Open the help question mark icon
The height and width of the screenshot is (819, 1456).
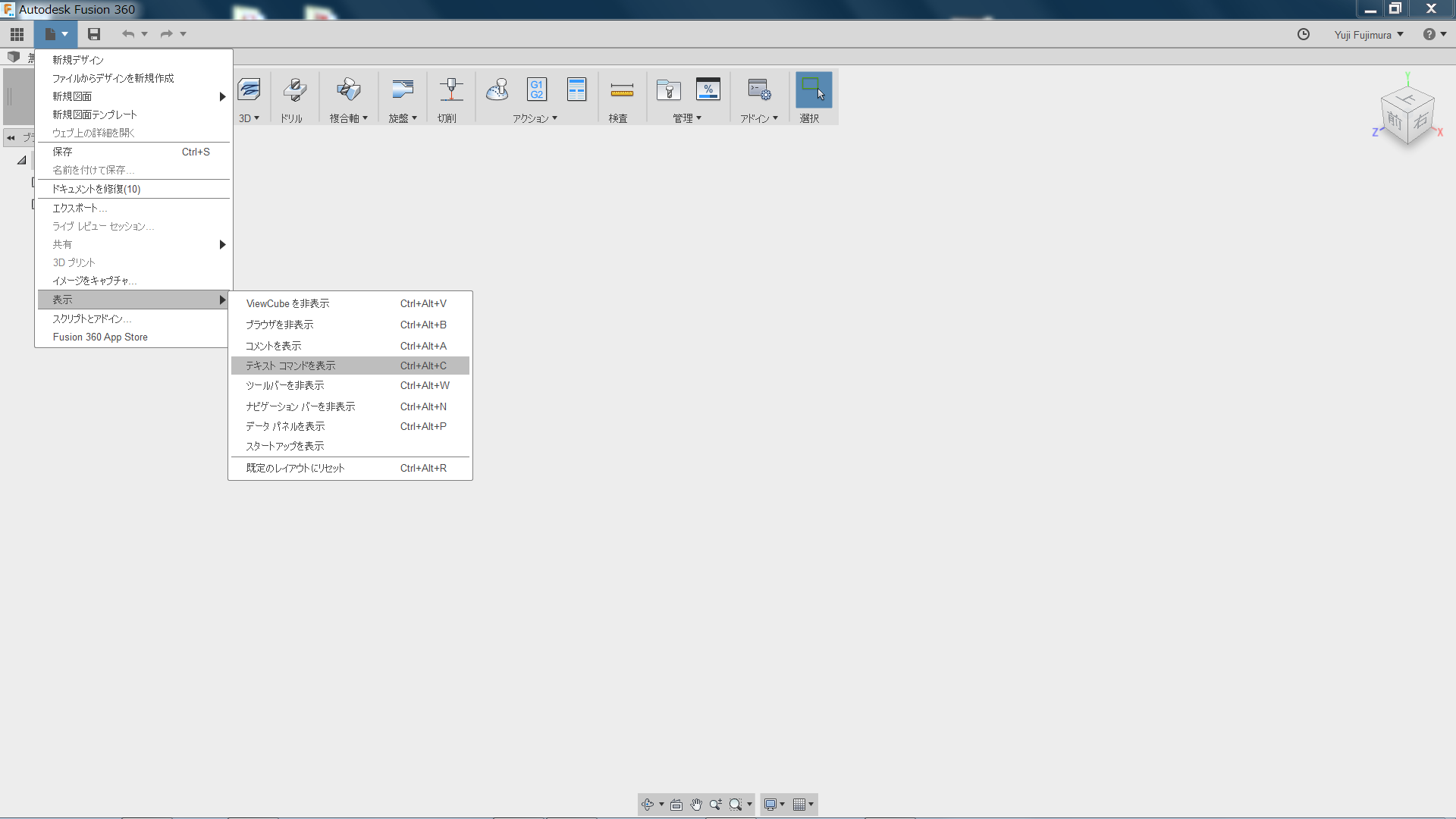[1429, 34]
